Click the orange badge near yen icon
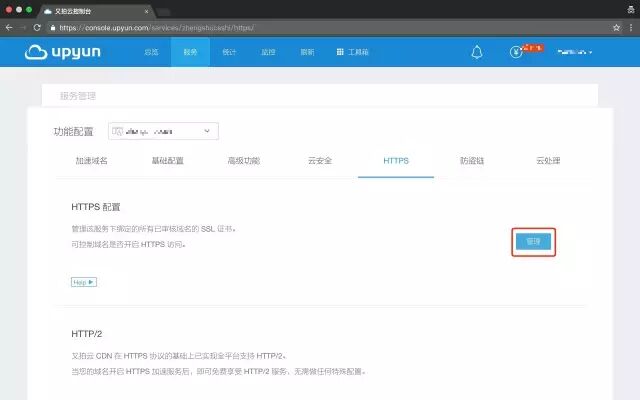 533,48
